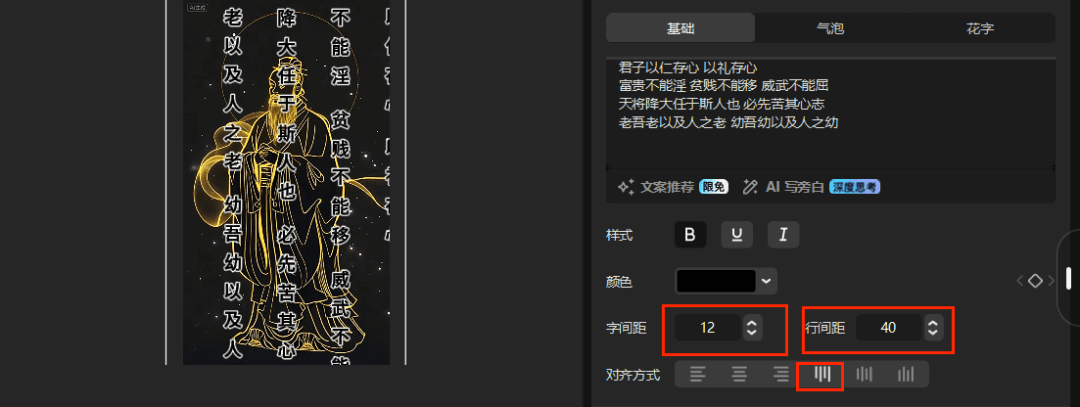Switch to the 气泡 tab
This screenshot has width=1080, height=407.
830,28
